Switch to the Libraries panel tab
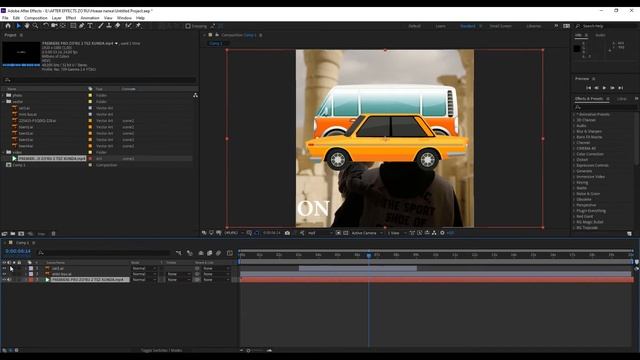Image resolution: width=640 pixels, height=360 pixels. [622, 99]
